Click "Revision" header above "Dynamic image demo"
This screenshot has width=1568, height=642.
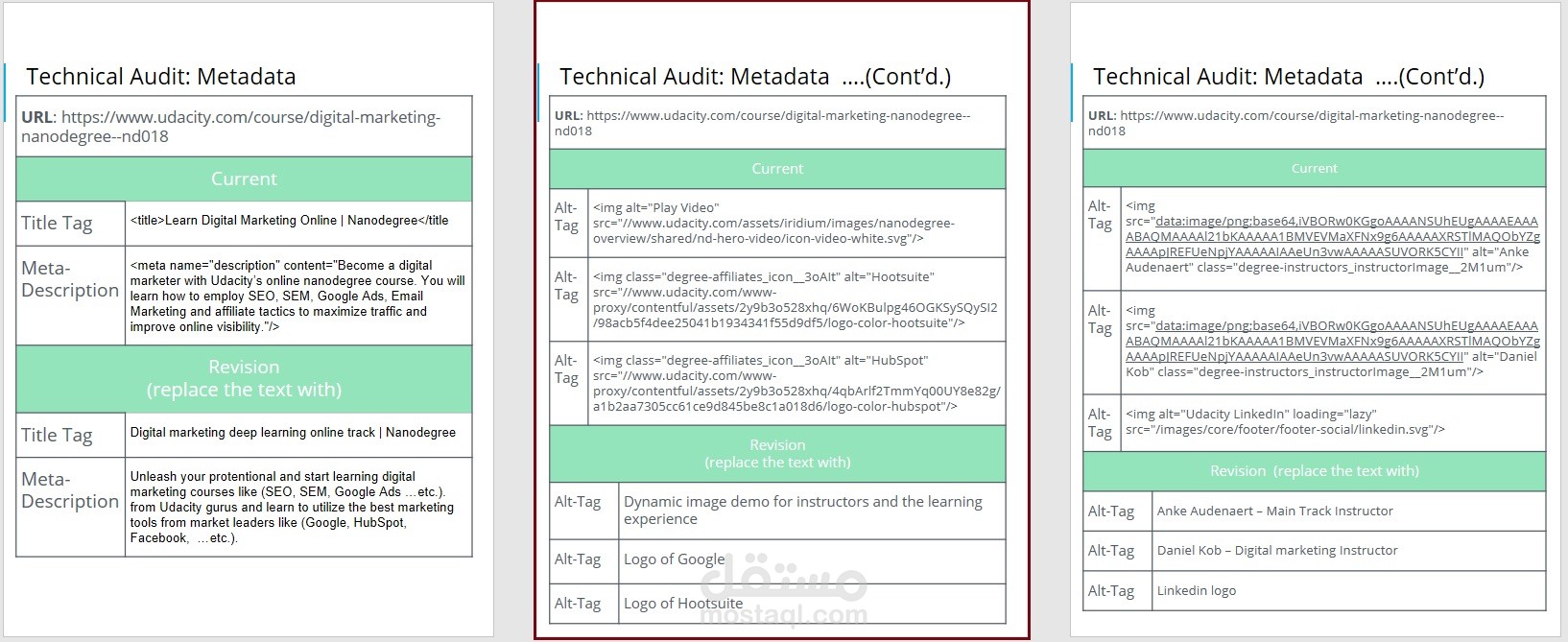click(777, 454)
